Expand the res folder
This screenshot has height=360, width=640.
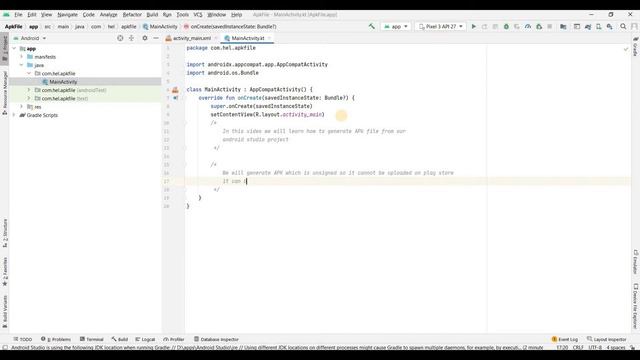click(22, 107)
